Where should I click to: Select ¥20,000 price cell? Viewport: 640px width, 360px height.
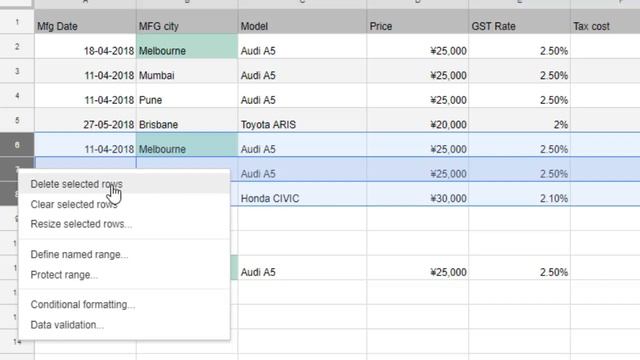pos(418,120)
